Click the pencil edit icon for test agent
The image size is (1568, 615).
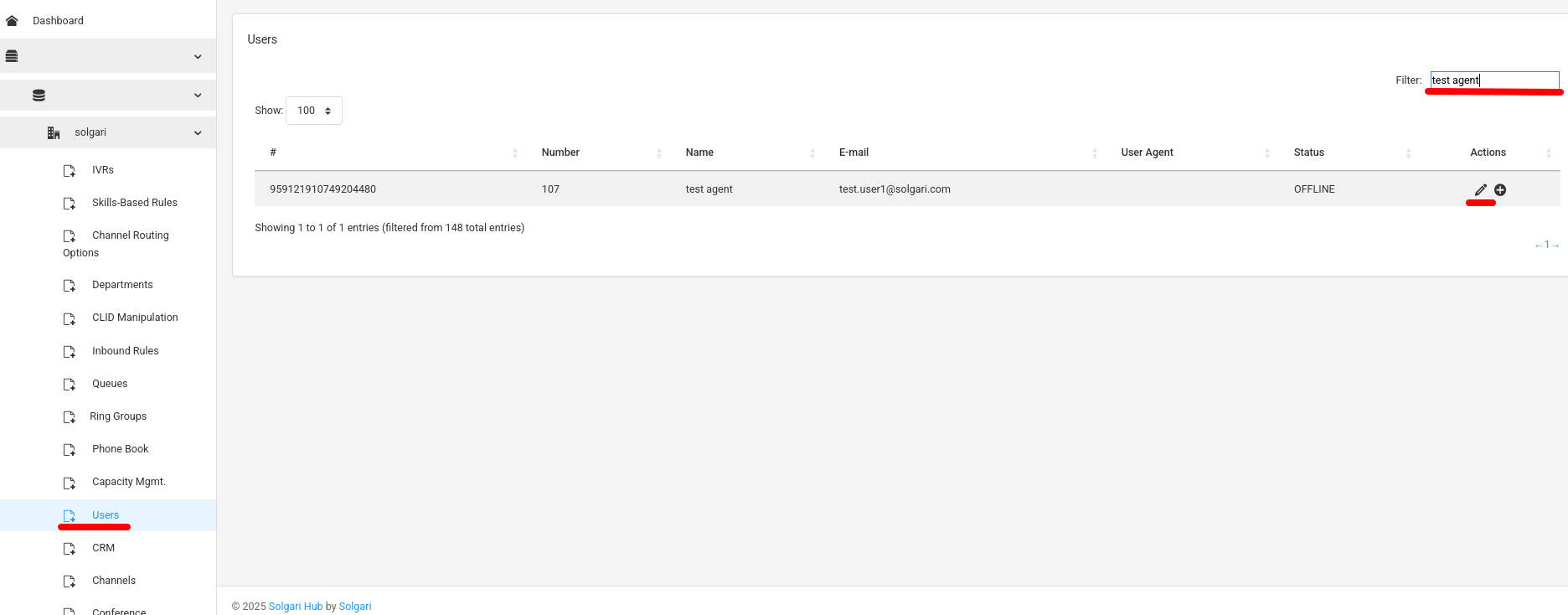tap(1480, 190)
